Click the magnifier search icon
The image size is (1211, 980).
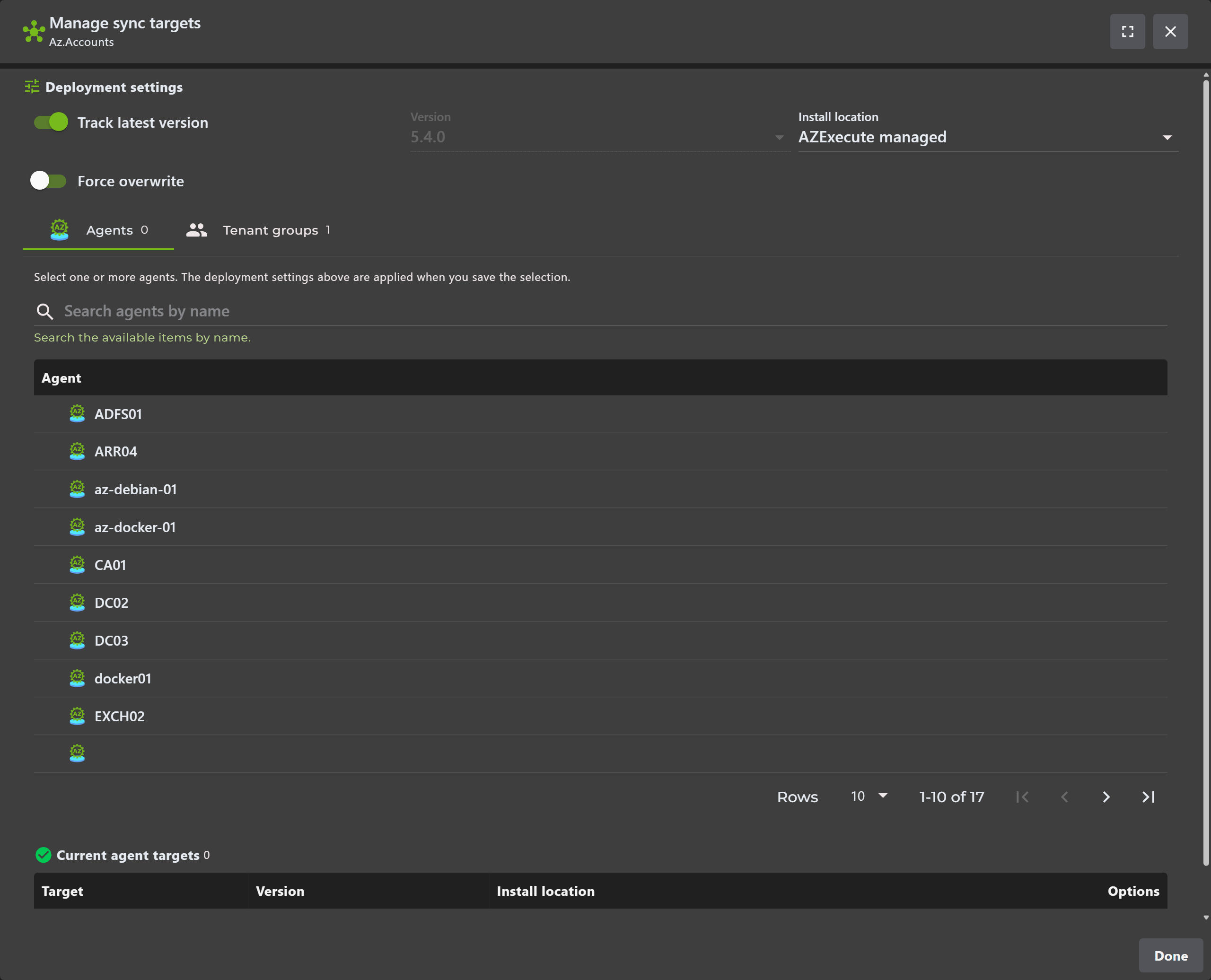(x=44, y=312)
